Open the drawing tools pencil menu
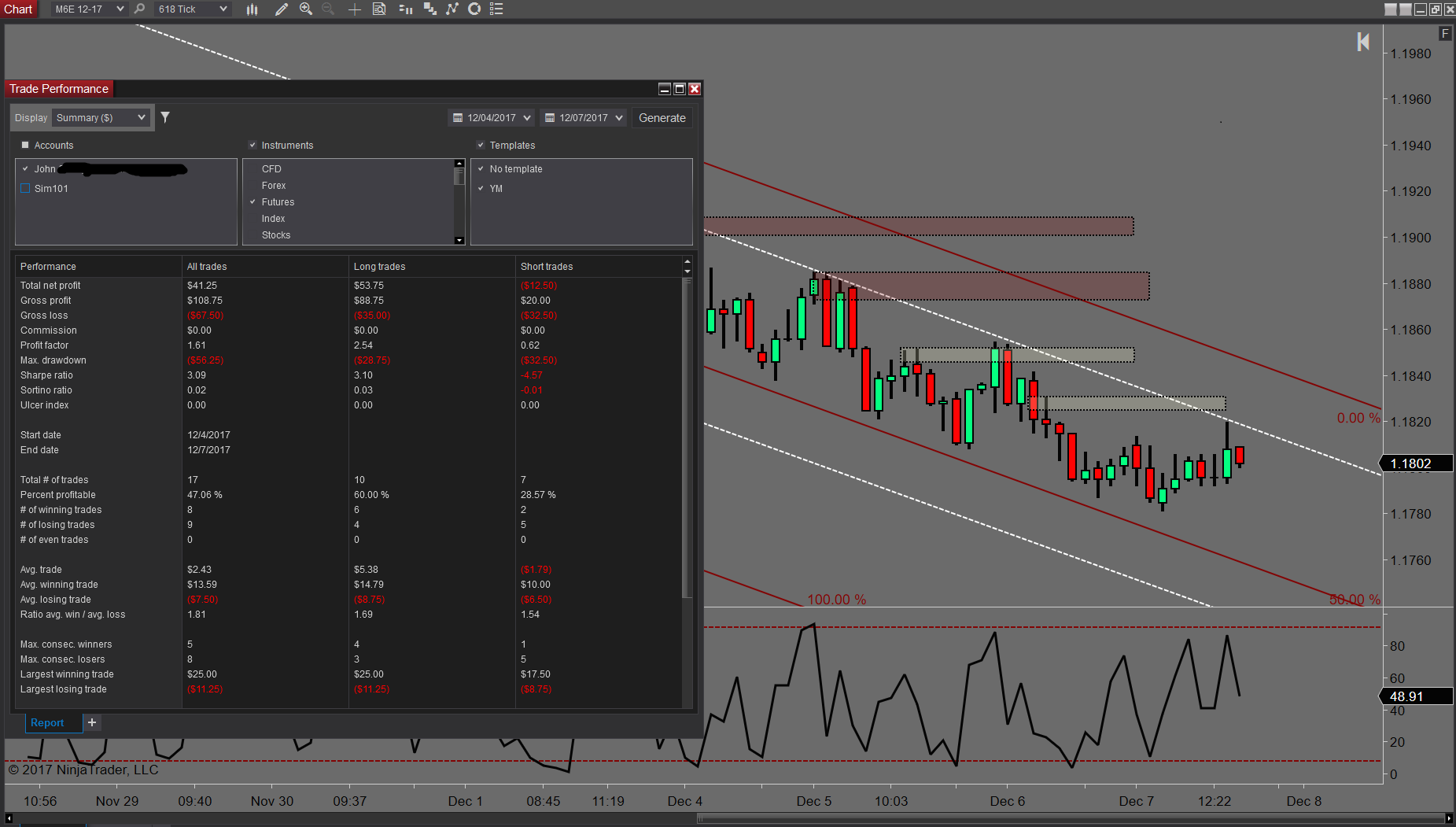The image size is (1456, 827). [281, 9]
